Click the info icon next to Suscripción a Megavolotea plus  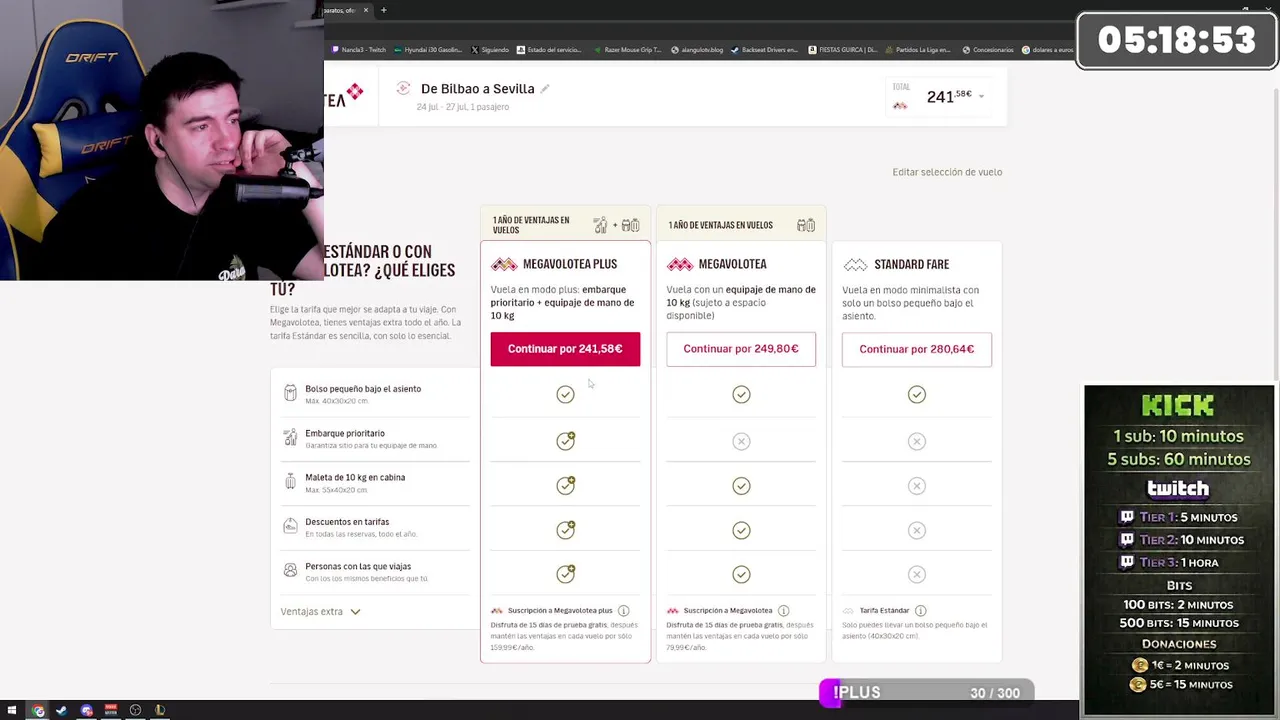pos(623,611)
